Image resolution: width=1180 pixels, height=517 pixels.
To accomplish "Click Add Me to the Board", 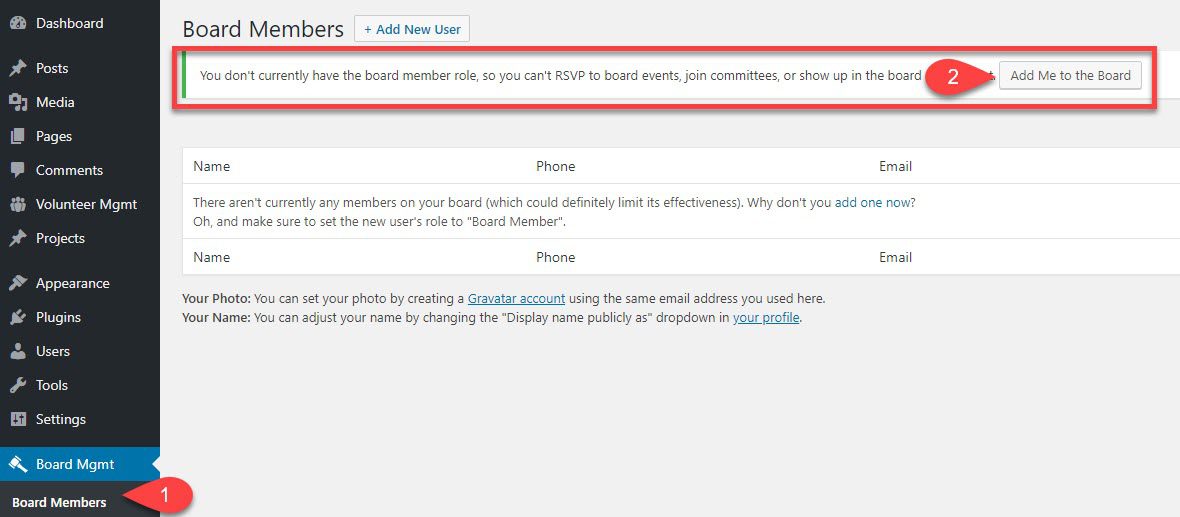I will pyautogui.click(x=1070, y=75).
